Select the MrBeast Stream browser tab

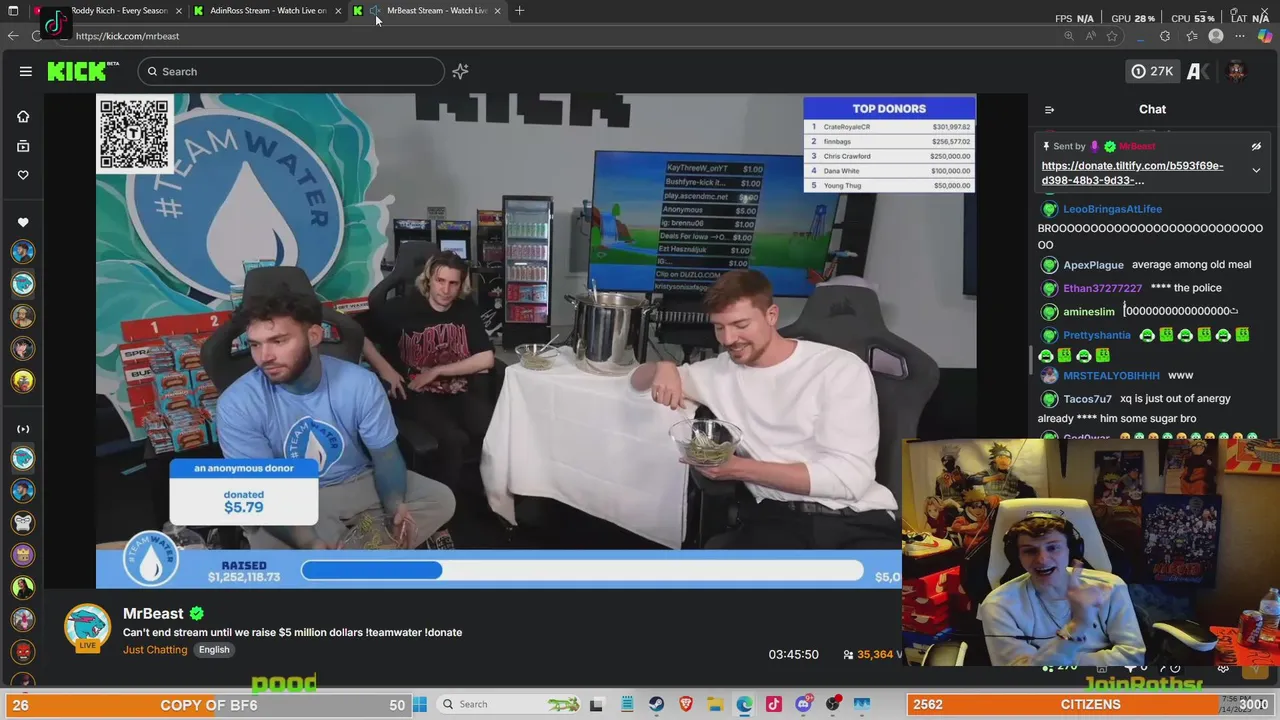[x=436, y=10]
